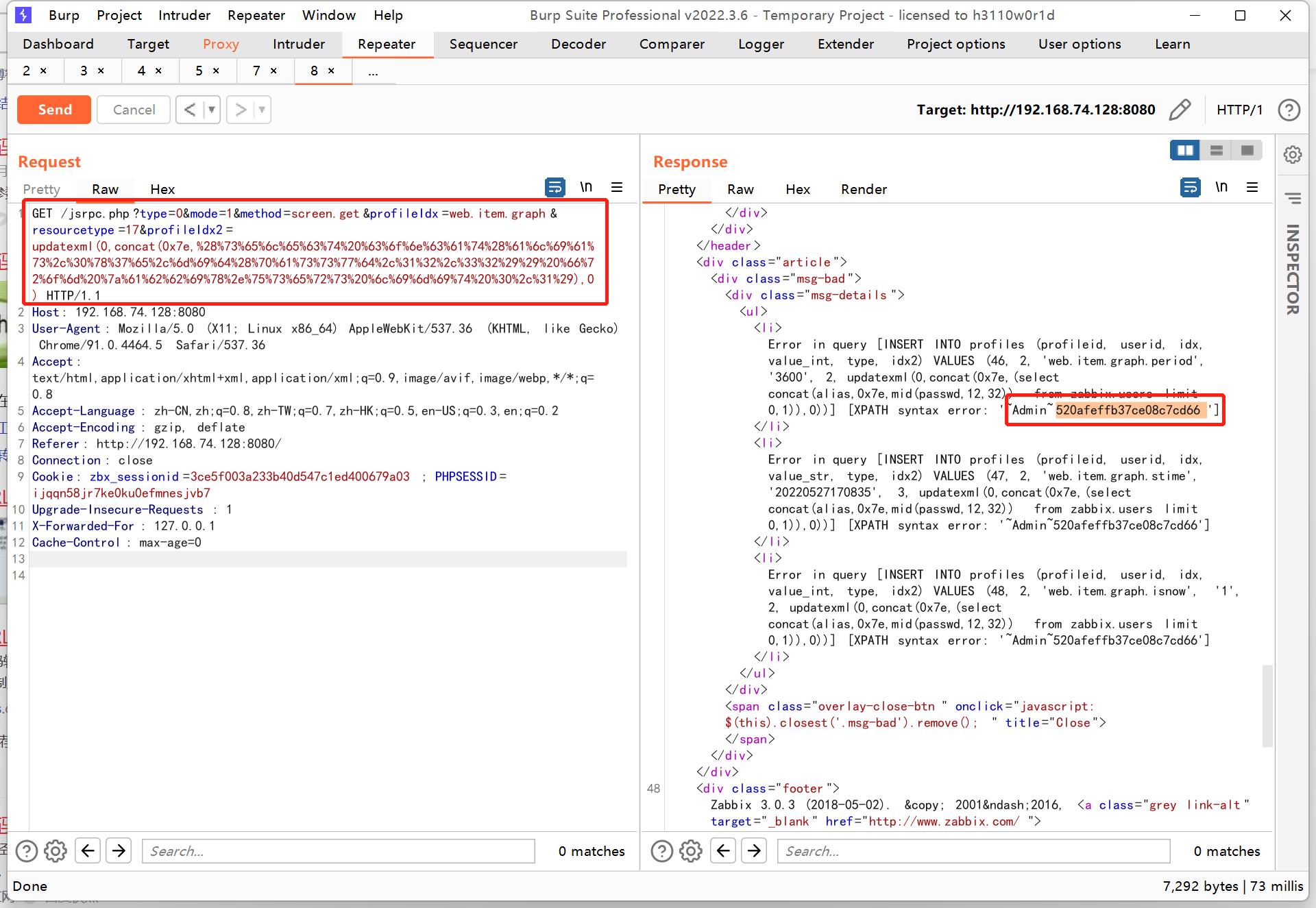Select Repeater tab 3
This screenshot has width=1316, height=908.
click(x=84, y=71)
